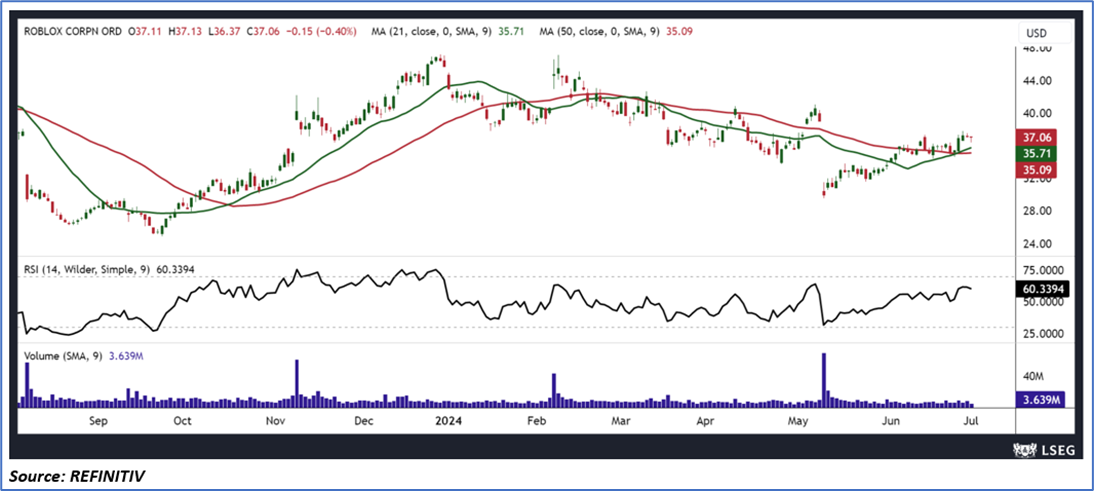Click the Nov label on the time axis
Image resolution: width=1094 pixels, height=491 pixels.
277,421
